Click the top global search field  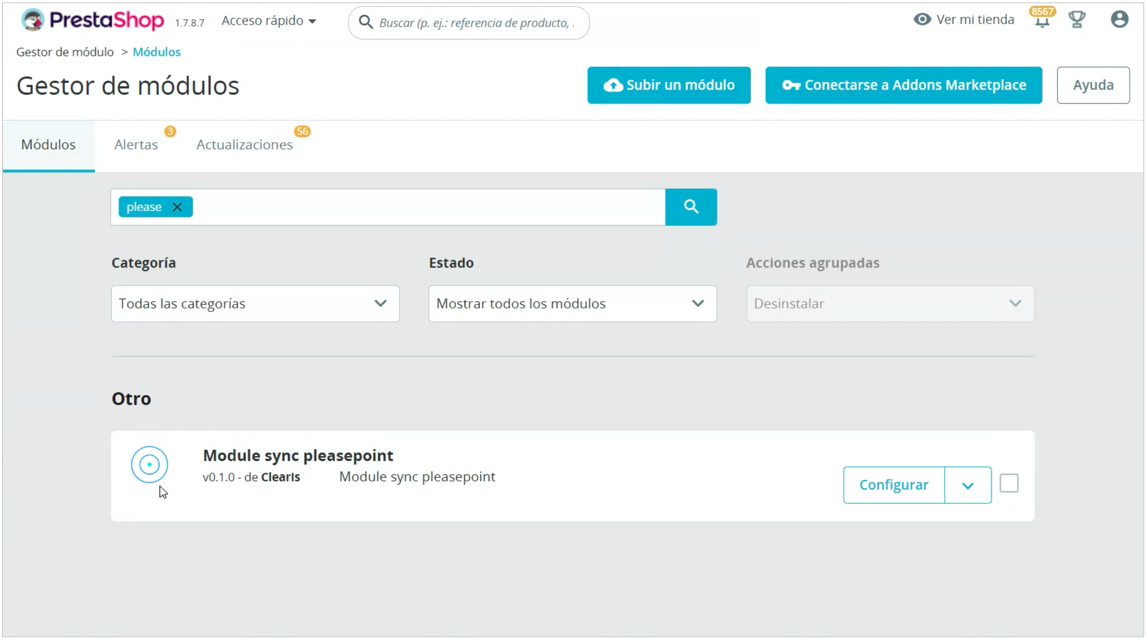(476, 22)
